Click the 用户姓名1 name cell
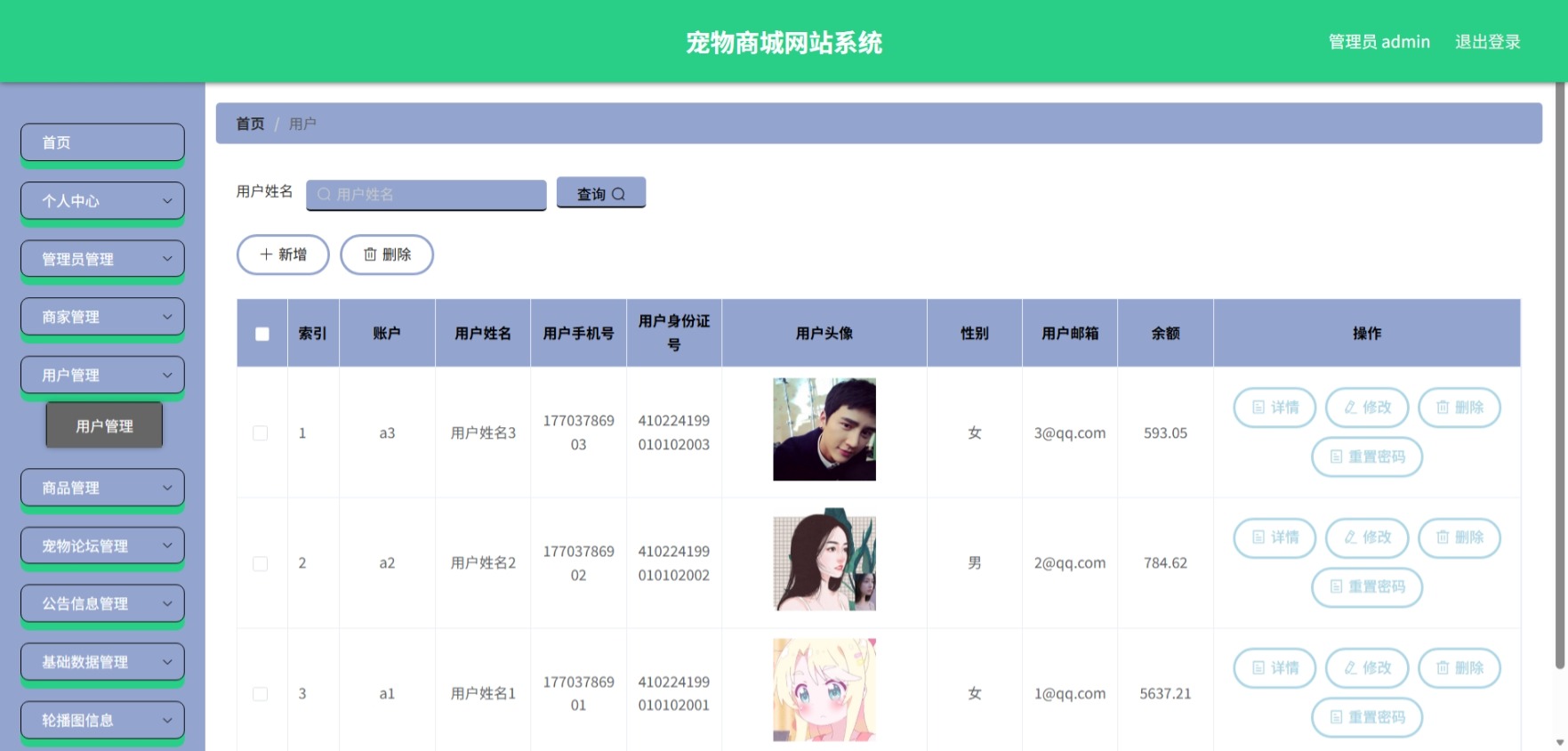The image size is (1568, 751). [483, 694]
